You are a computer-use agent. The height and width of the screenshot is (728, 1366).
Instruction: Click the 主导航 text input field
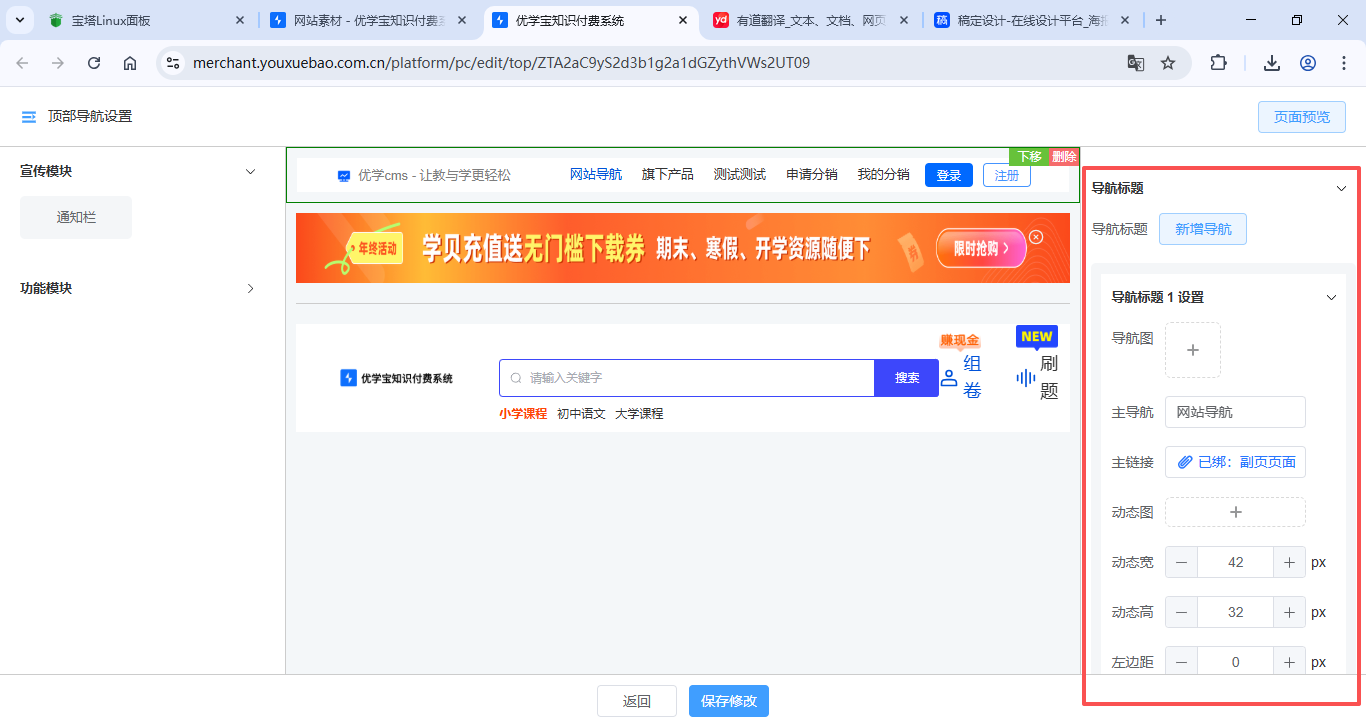(x=1235, y=412)
